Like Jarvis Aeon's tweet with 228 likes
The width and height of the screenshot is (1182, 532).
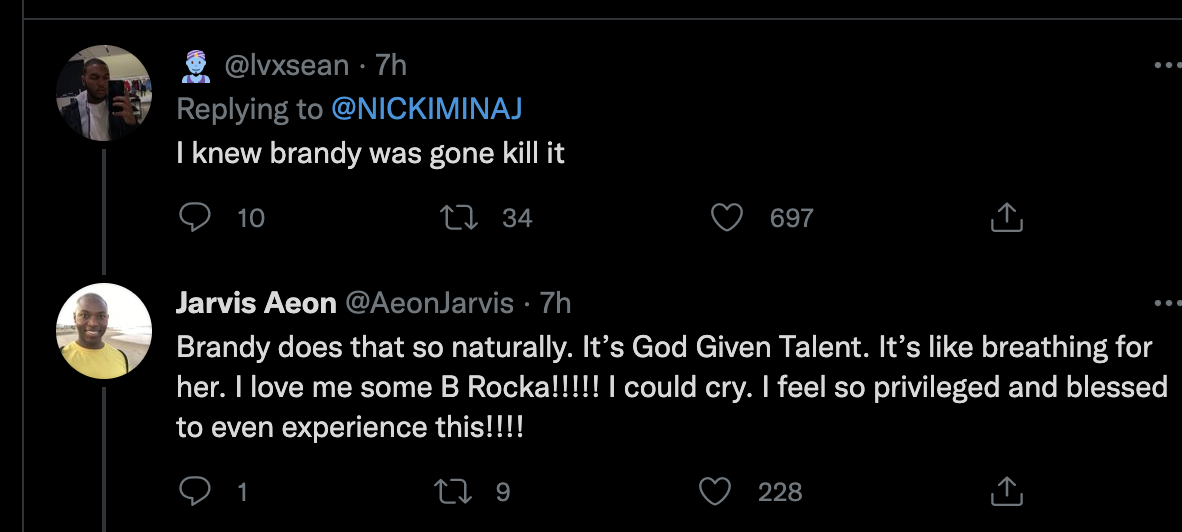[x=714, y=490]
